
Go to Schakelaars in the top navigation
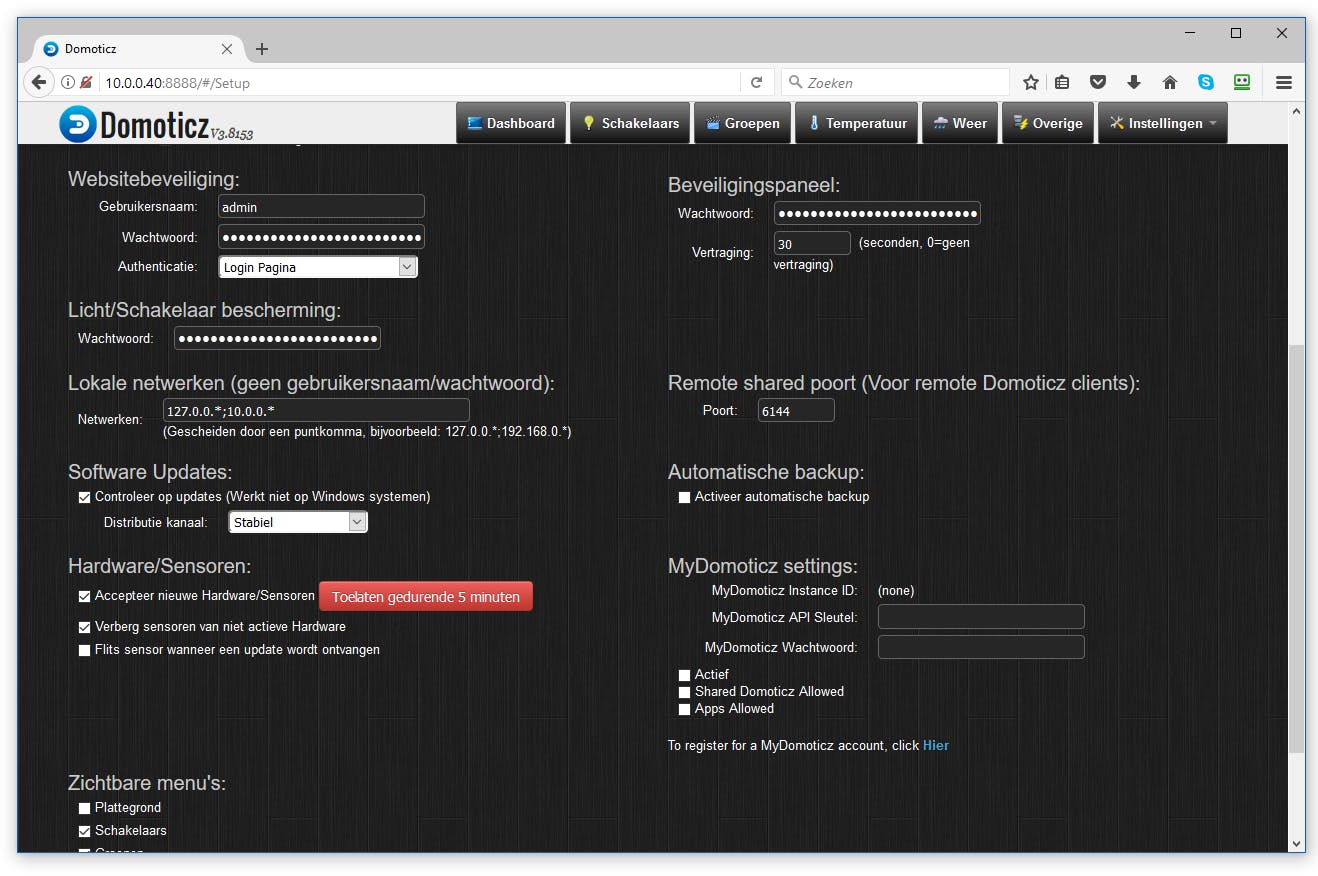630,123
